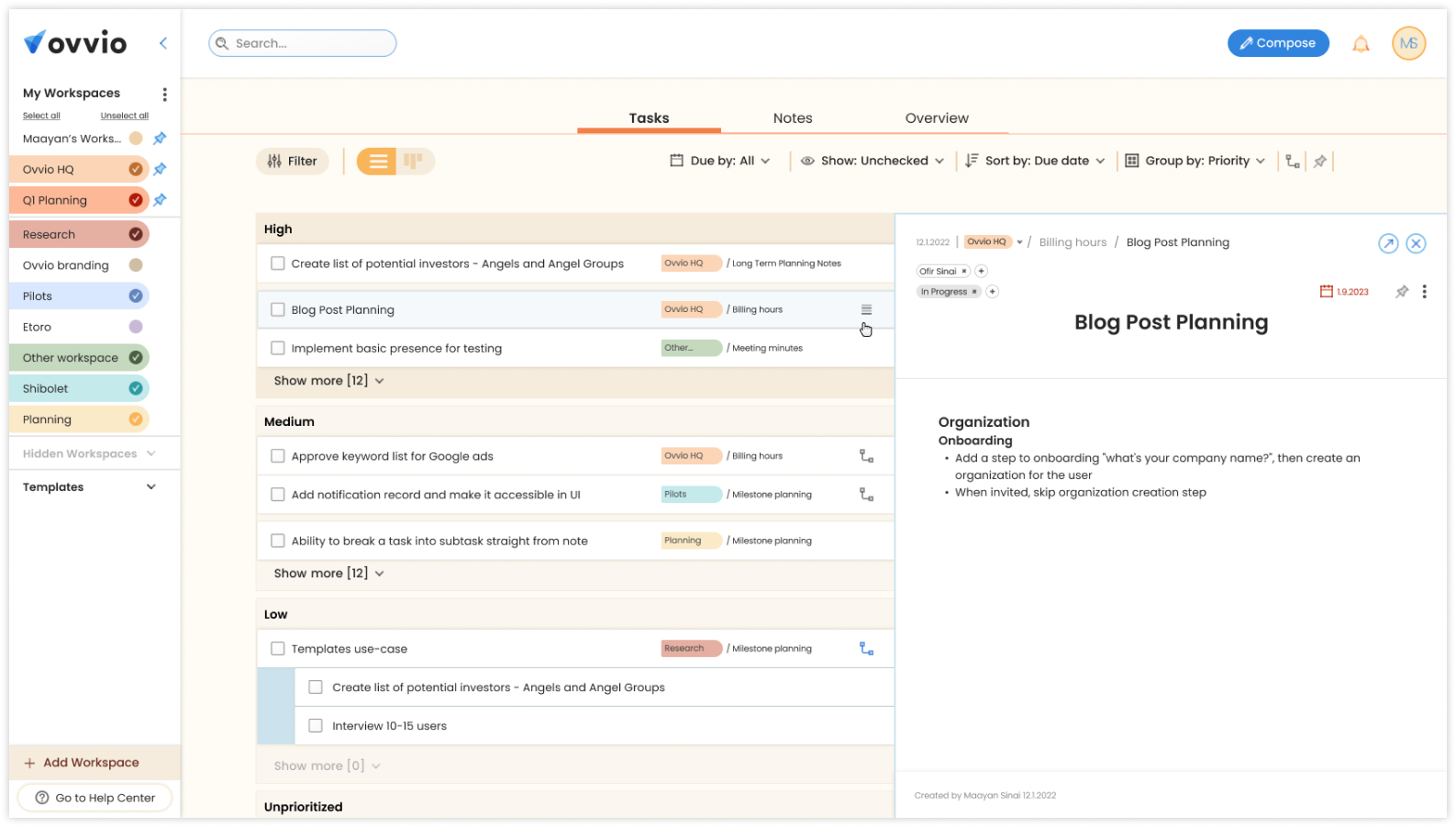The height and width of the screenshot is (827, 1456).
Task: Click the pin icon in the tasks toolbar
Action: (1320, 162)
